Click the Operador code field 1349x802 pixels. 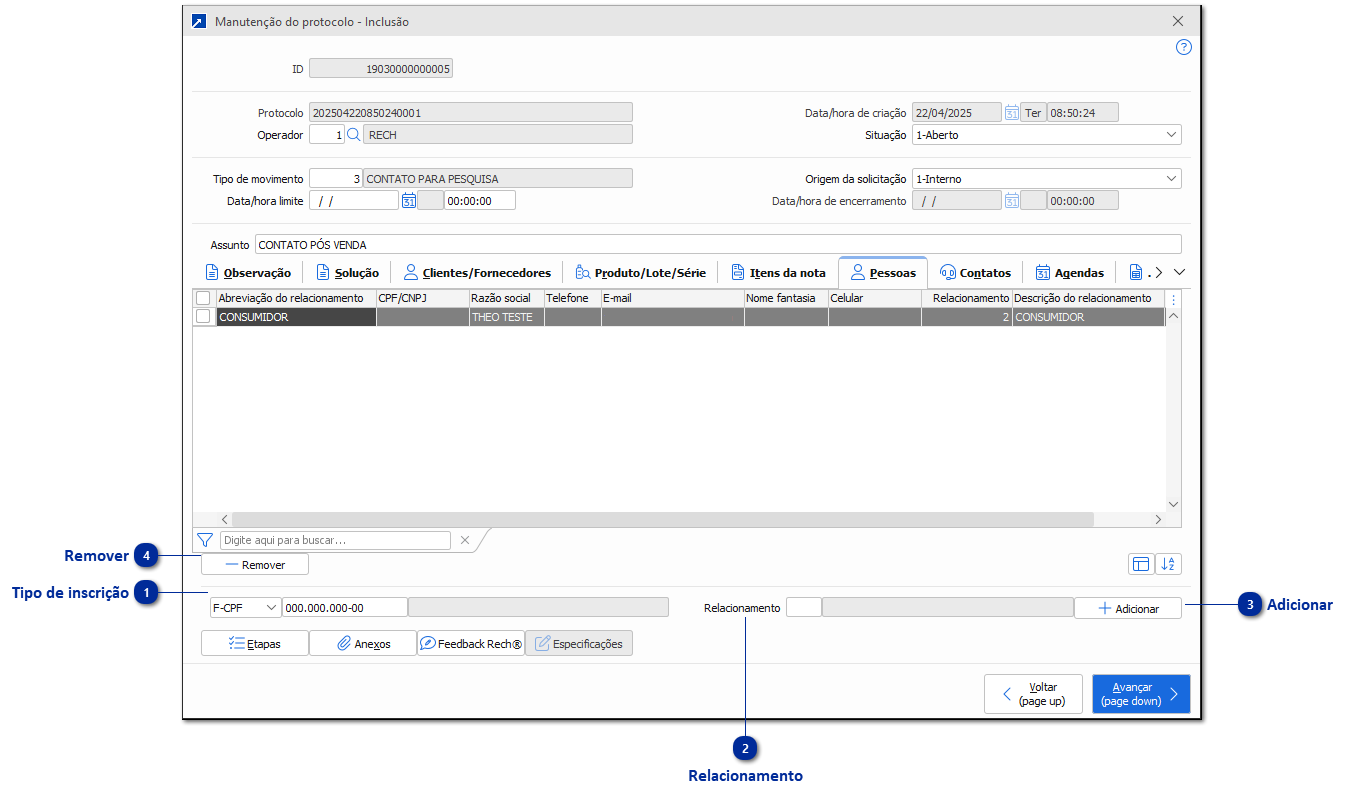click(x=327, y=134)
